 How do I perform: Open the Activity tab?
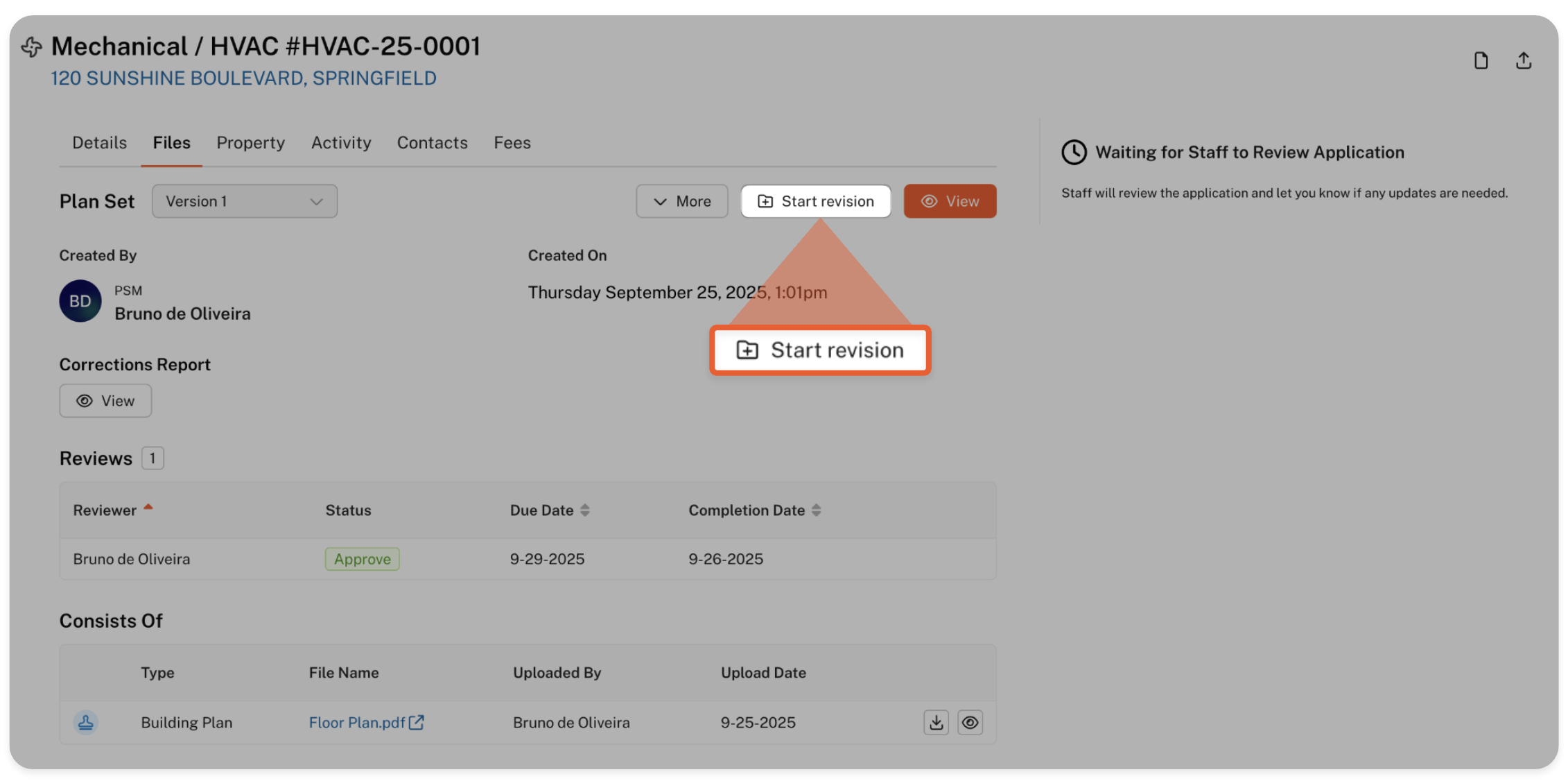341,143
